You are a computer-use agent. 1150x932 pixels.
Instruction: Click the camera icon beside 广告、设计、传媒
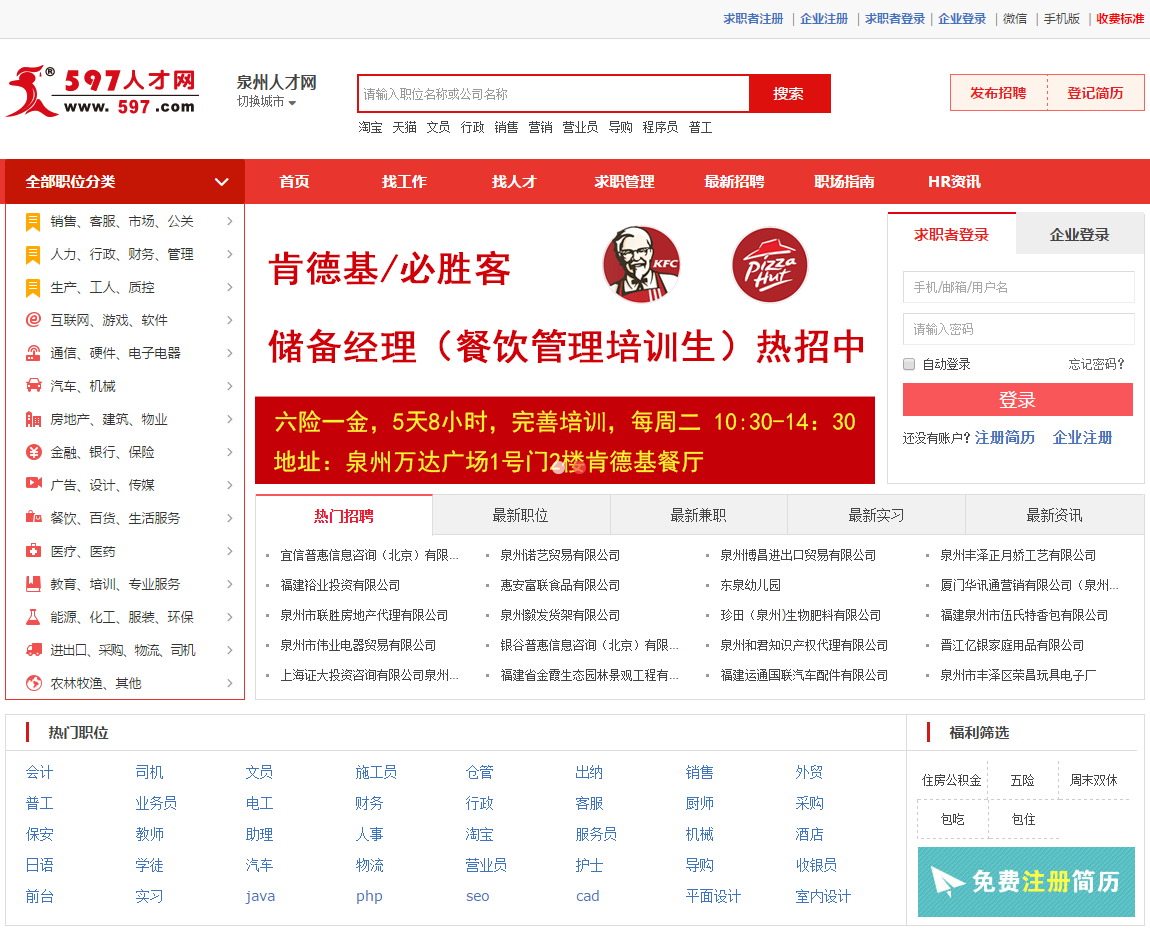tap(34, 482)
